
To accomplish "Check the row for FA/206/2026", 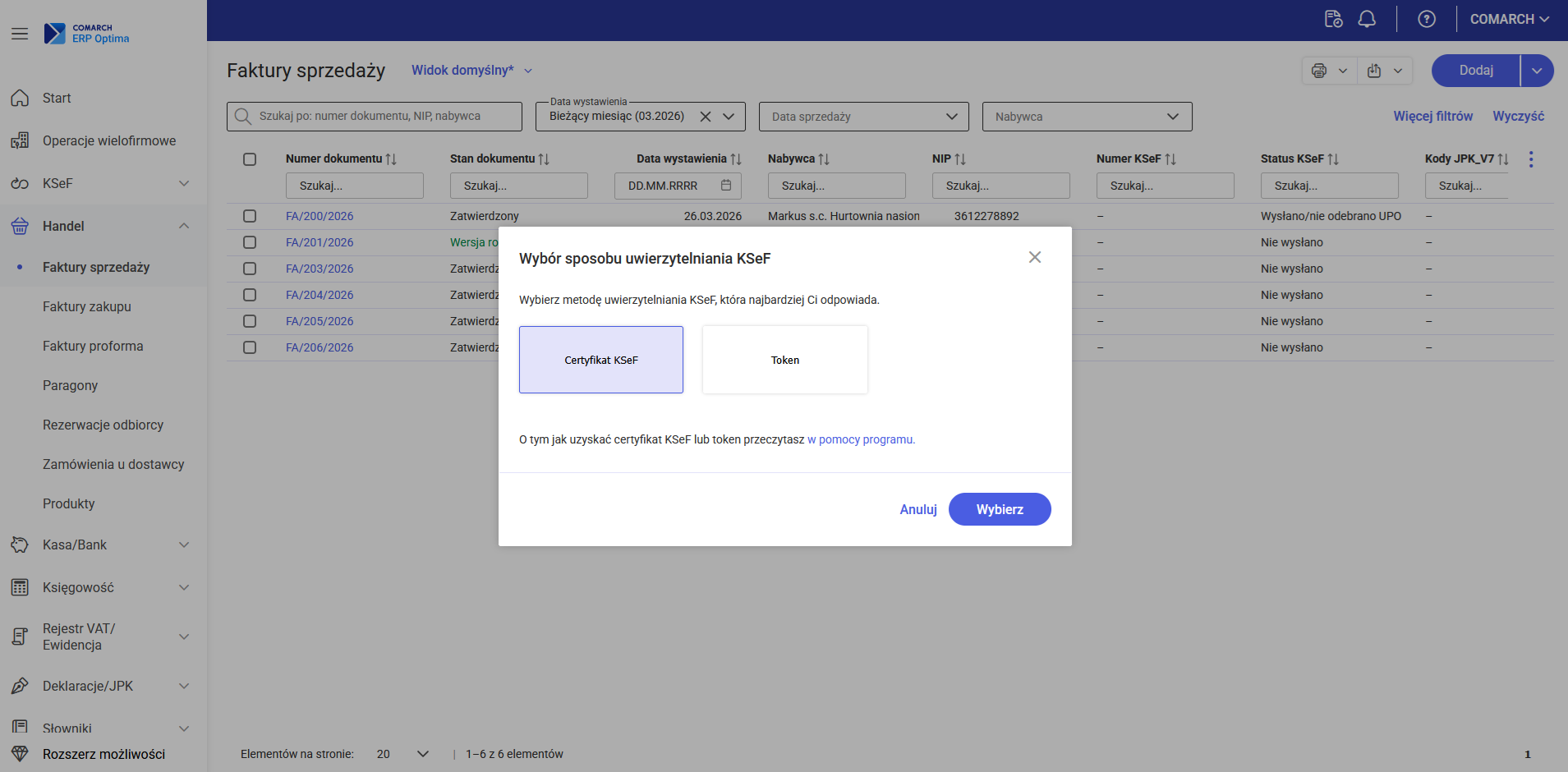I will coord(250,347).
